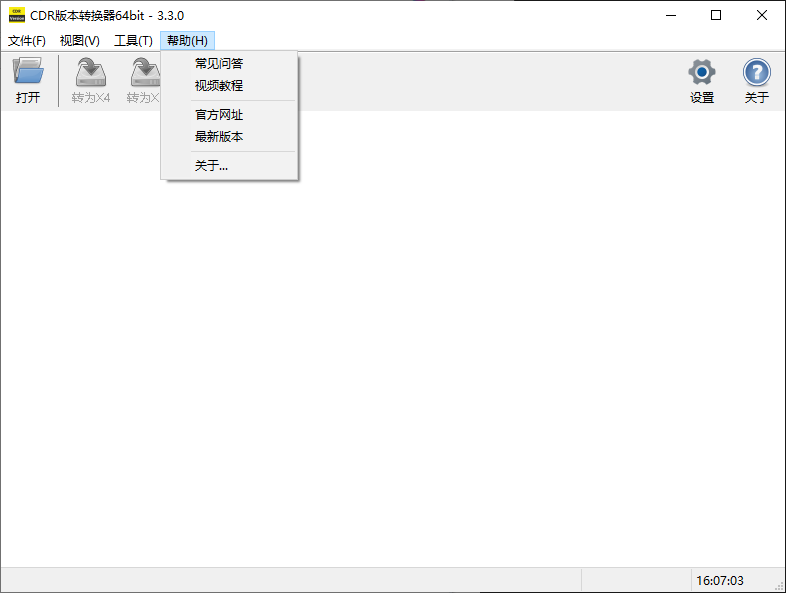Click the 转为X4 convert icon
The width and height of the screenshot is (786, 593).
click(91, 72)
